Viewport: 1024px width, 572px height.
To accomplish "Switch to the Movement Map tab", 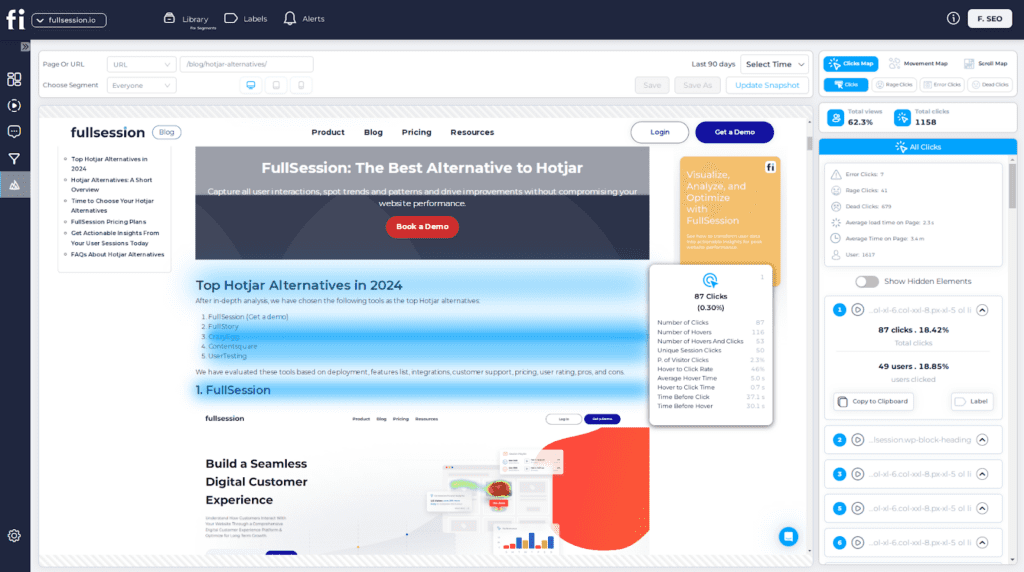I will point(918,64).
